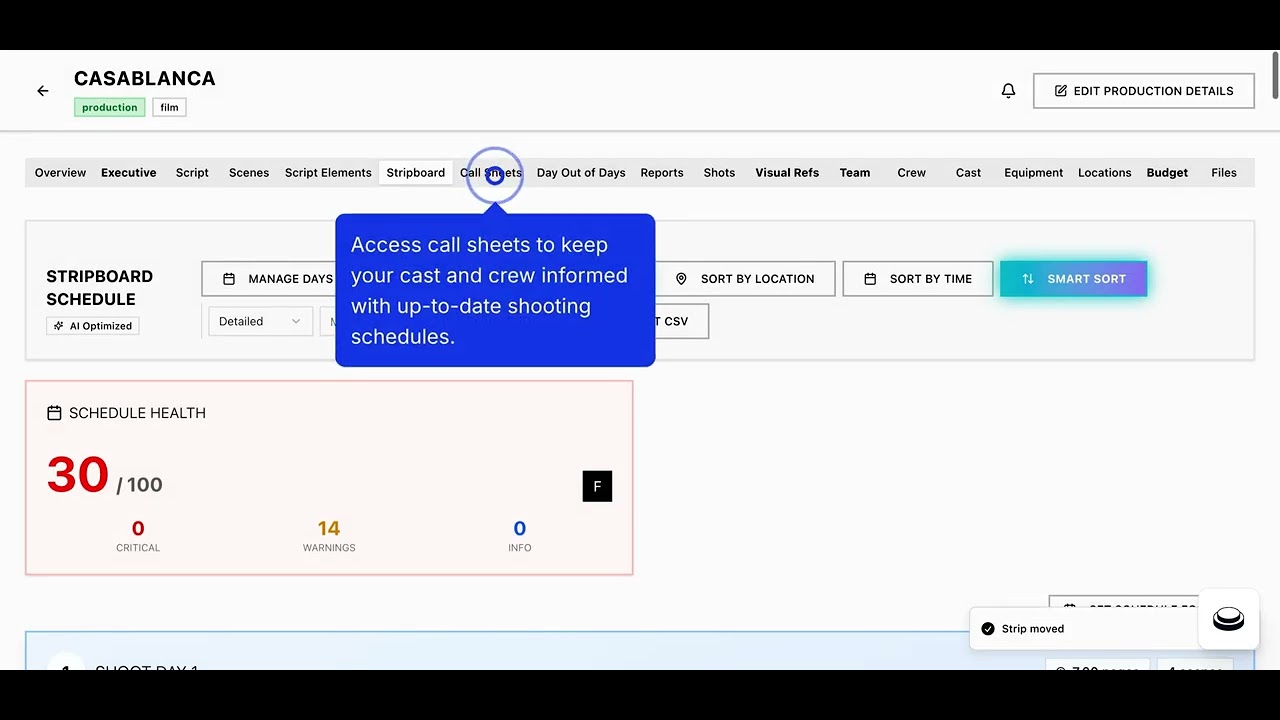Open the Crew tab
This screenshot has height=720, width=1280.
tap(911, 173)
